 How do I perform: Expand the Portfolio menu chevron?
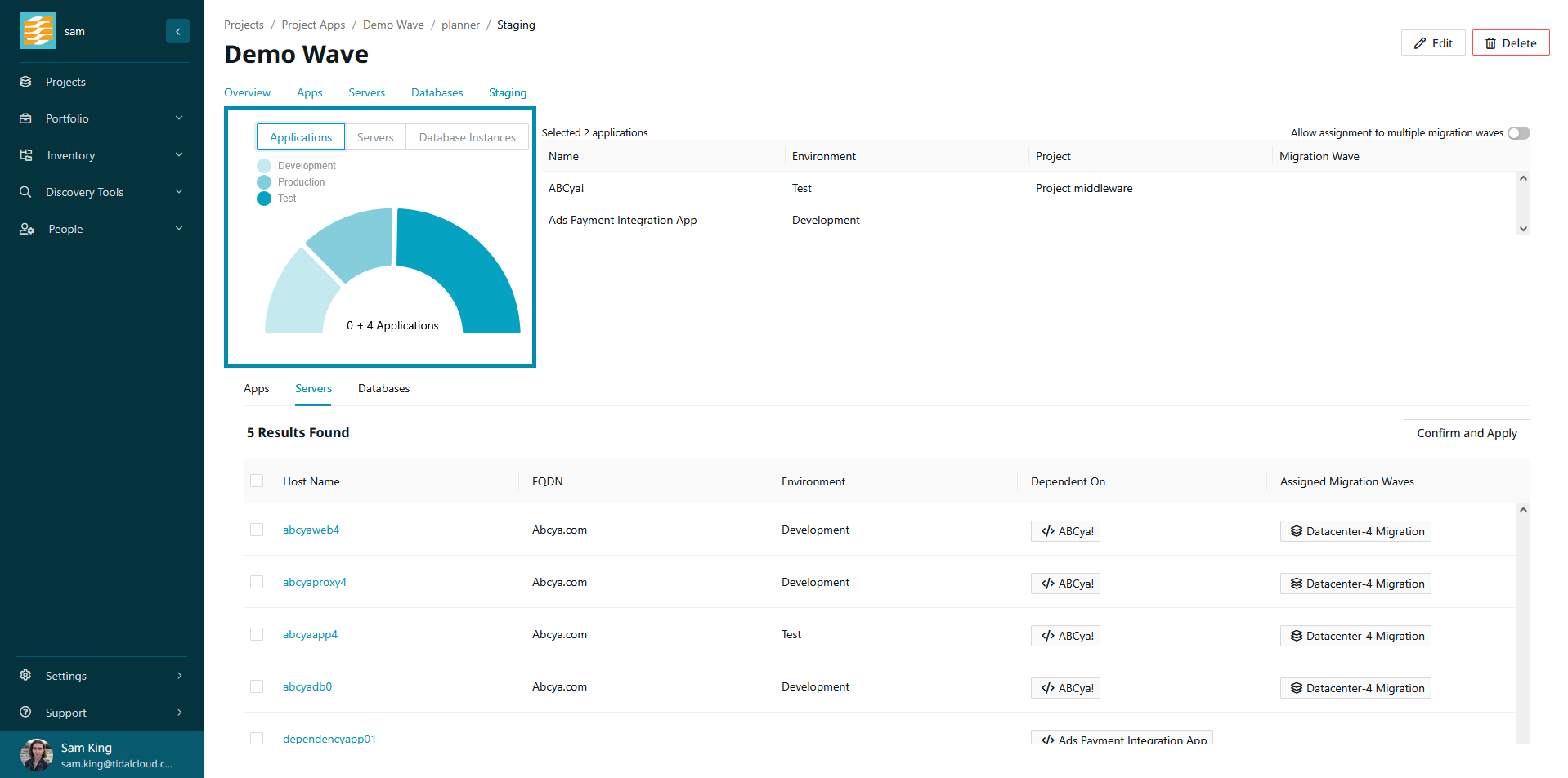(179, 118)
